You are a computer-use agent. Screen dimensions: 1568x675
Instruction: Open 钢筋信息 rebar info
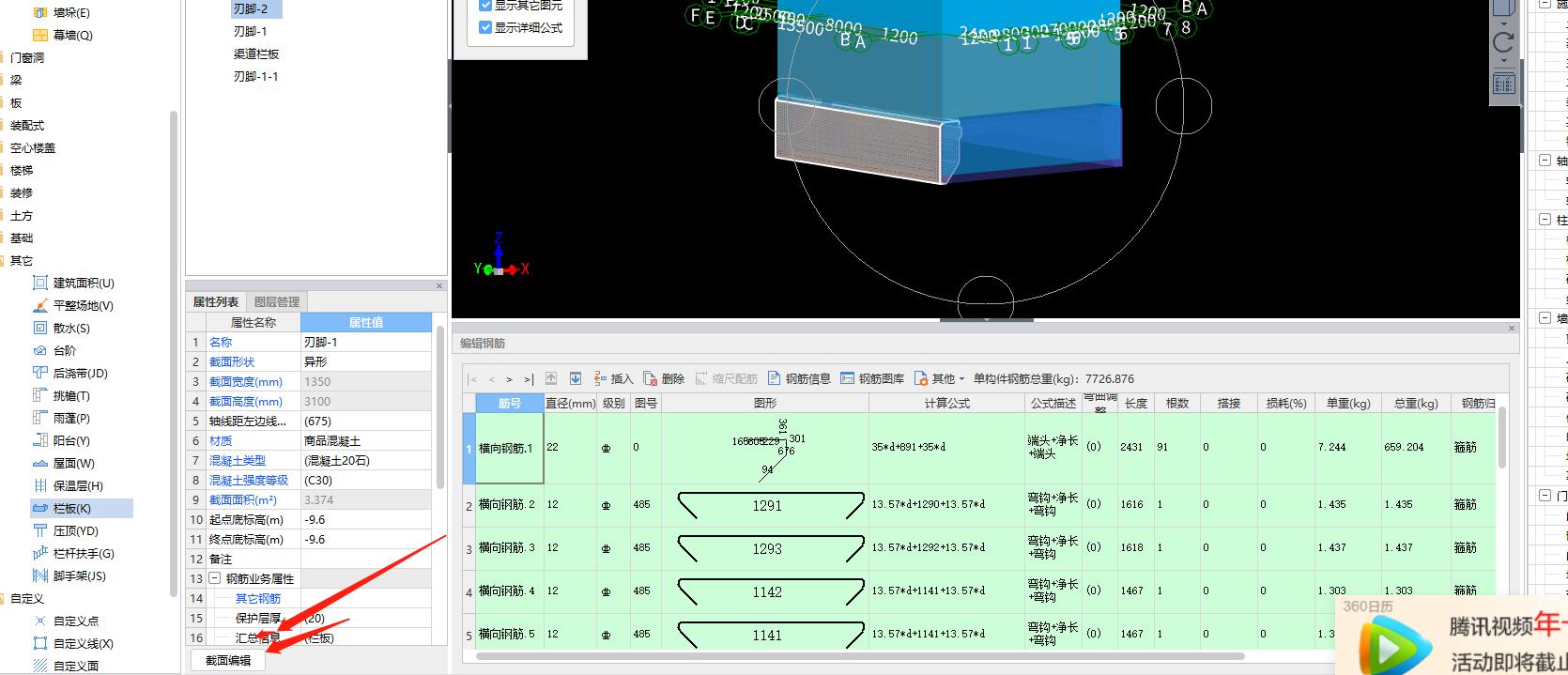799,378
